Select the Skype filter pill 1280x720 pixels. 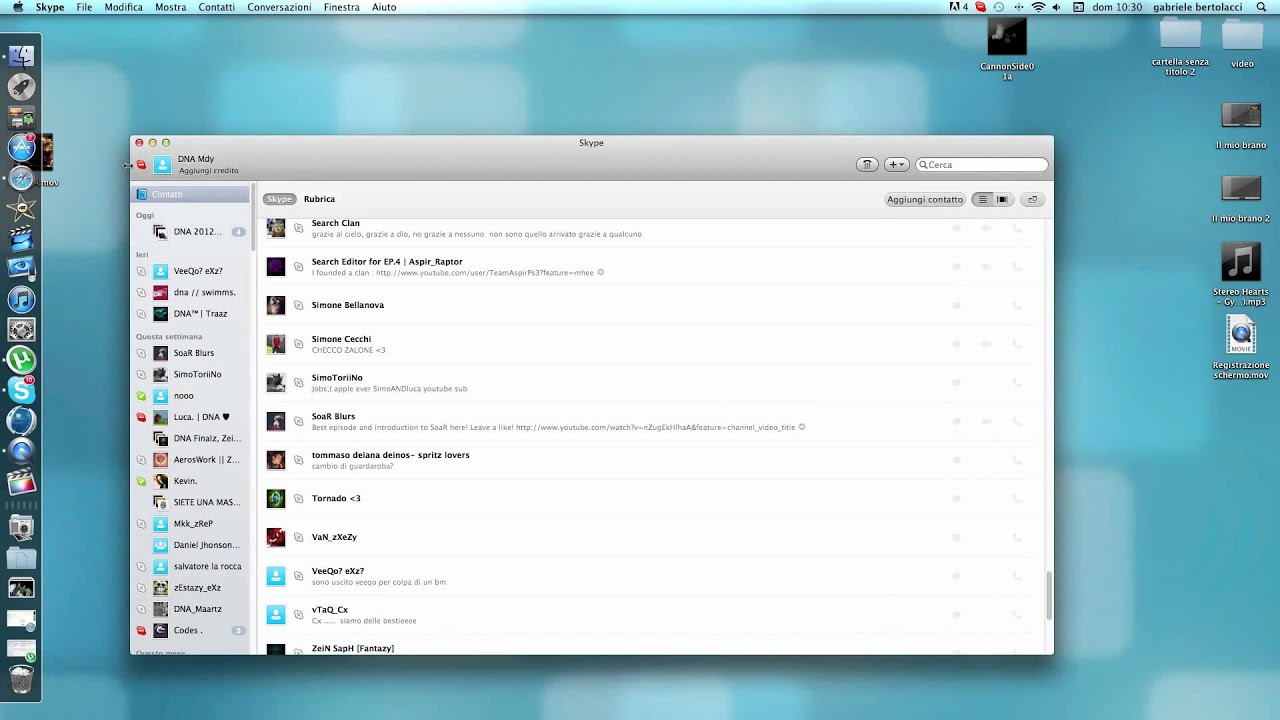click(x=279, y=199)
